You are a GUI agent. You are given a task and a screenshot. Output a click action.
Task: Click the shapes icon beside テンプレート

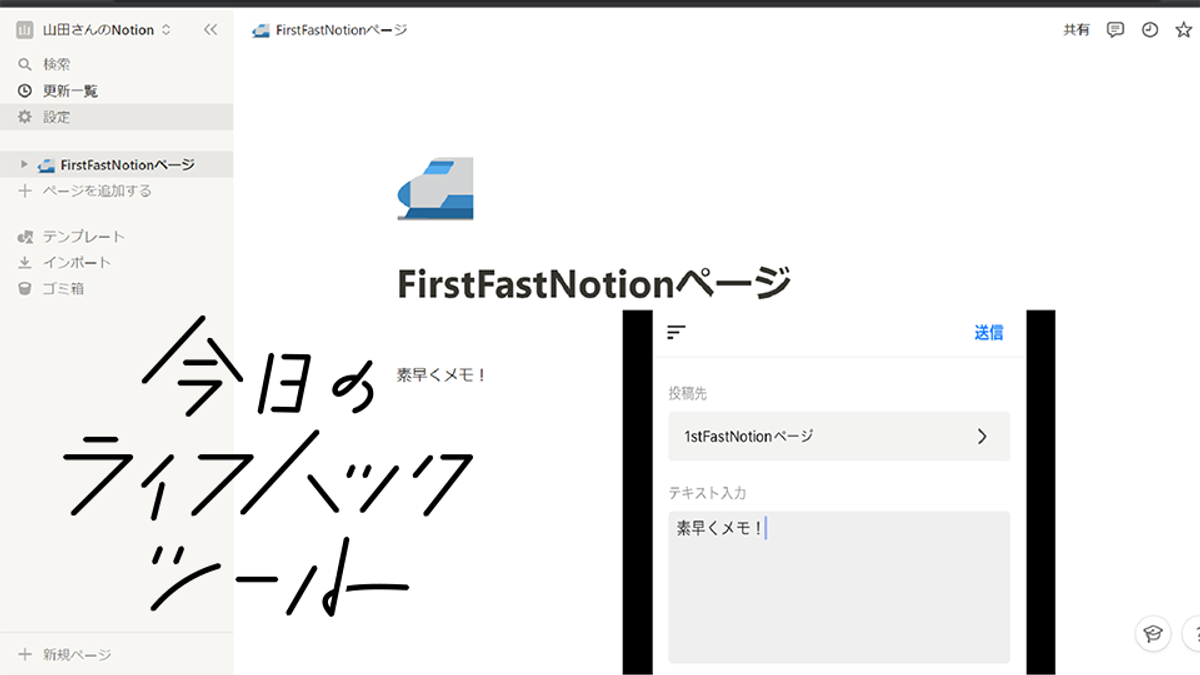point(25,236)
